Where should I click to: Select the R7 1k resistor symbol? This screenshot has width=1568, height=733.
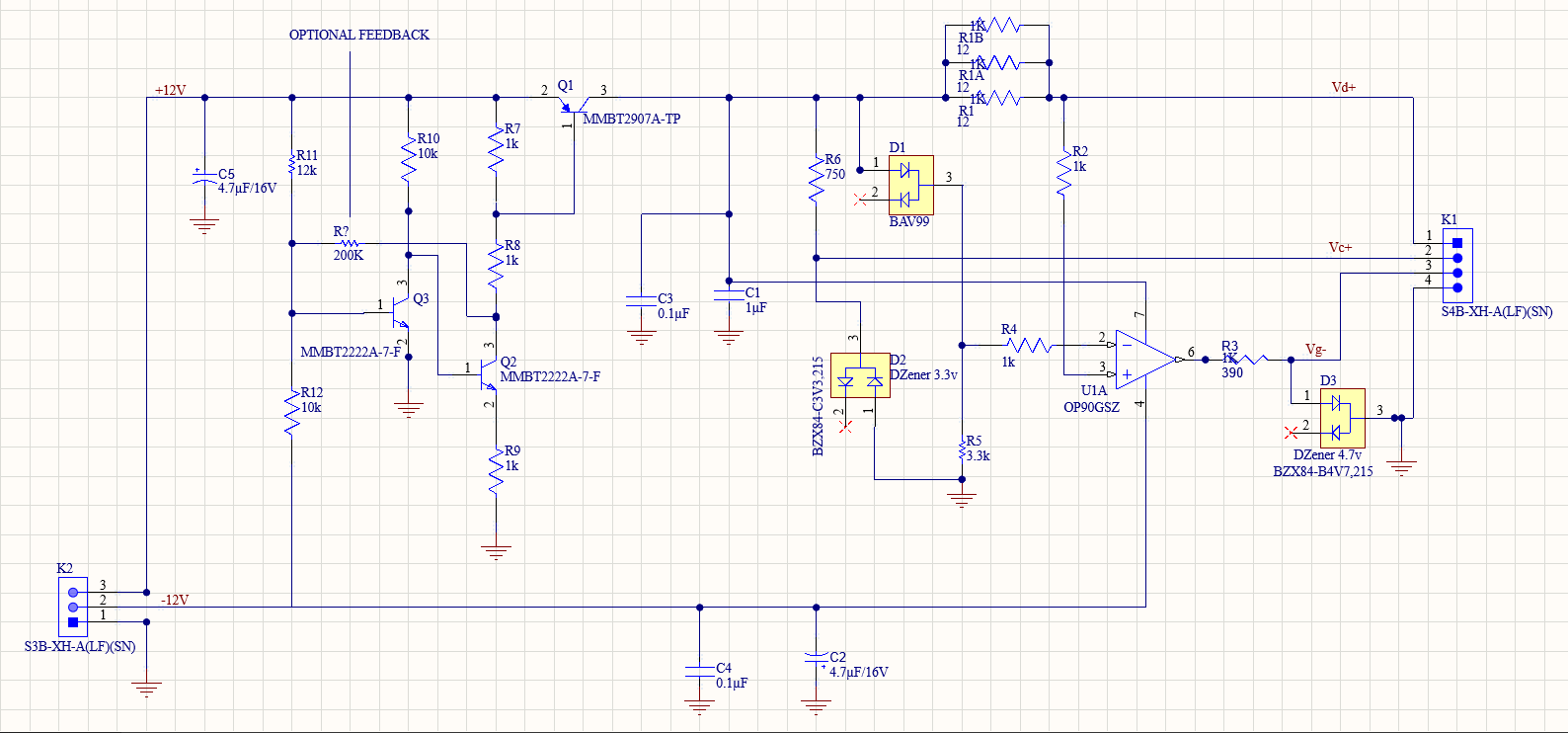497,150
